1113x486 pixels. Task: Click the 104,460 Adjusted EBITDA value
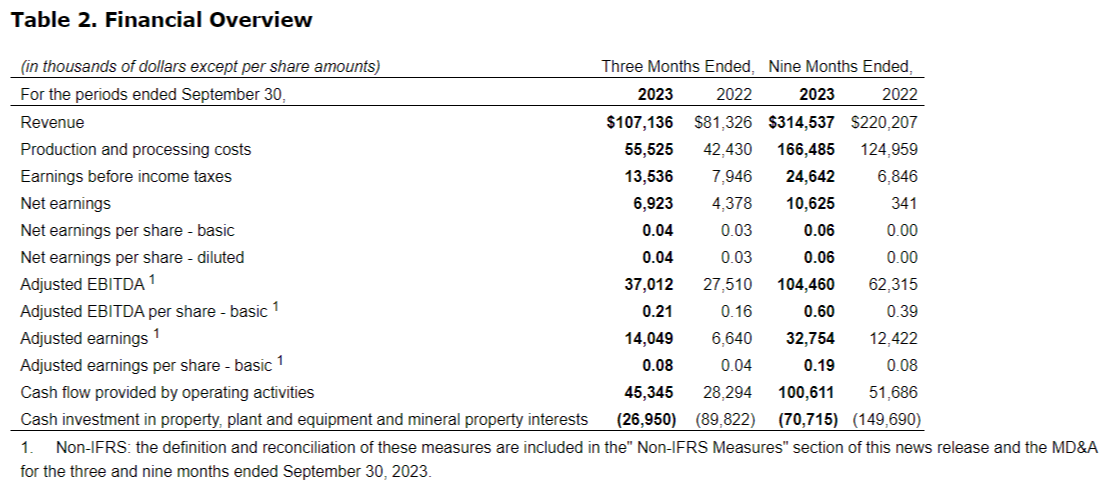pos(806,284)
